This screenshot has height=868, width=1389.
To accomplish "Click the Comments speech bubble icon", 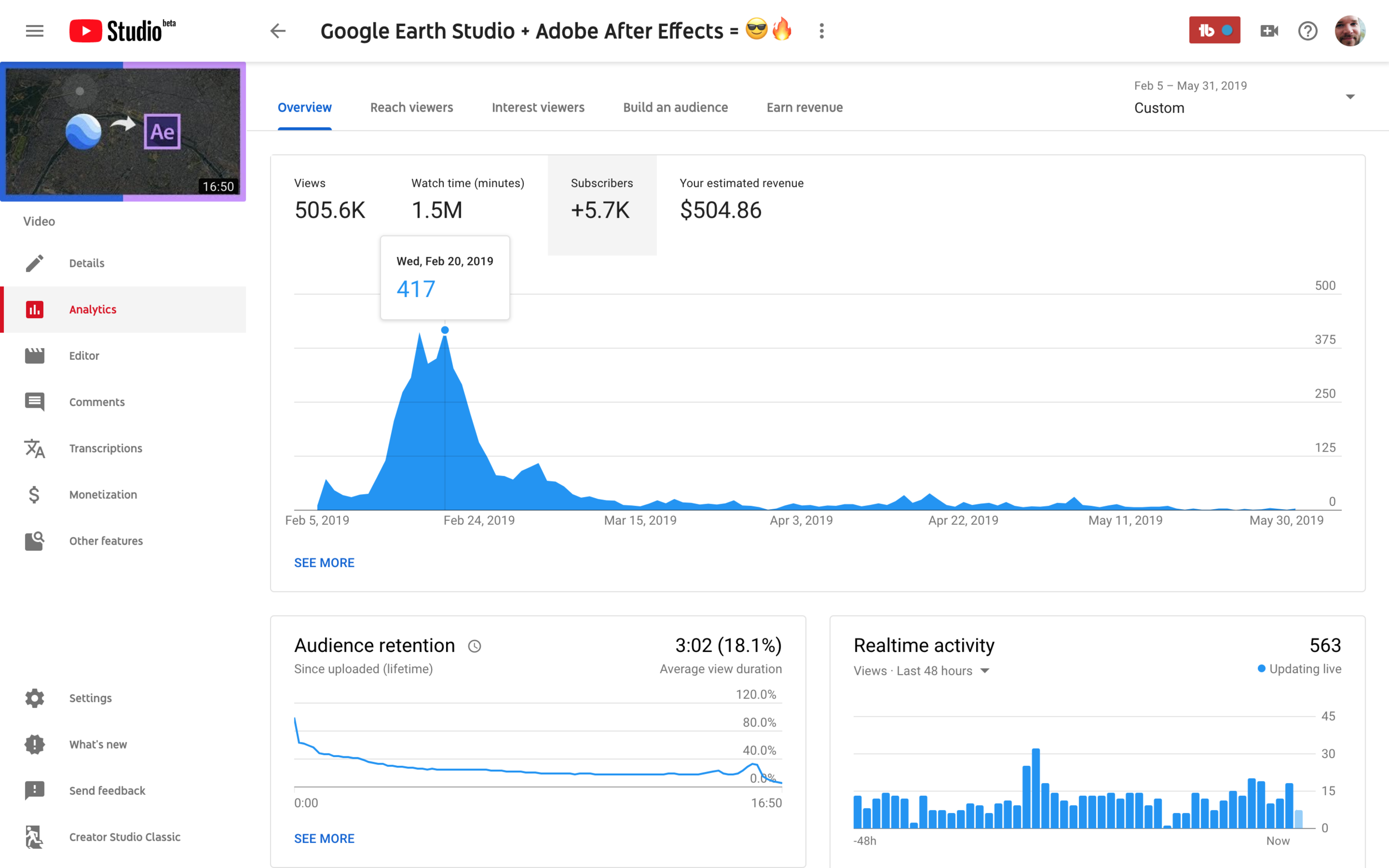I will pos(34,402).
